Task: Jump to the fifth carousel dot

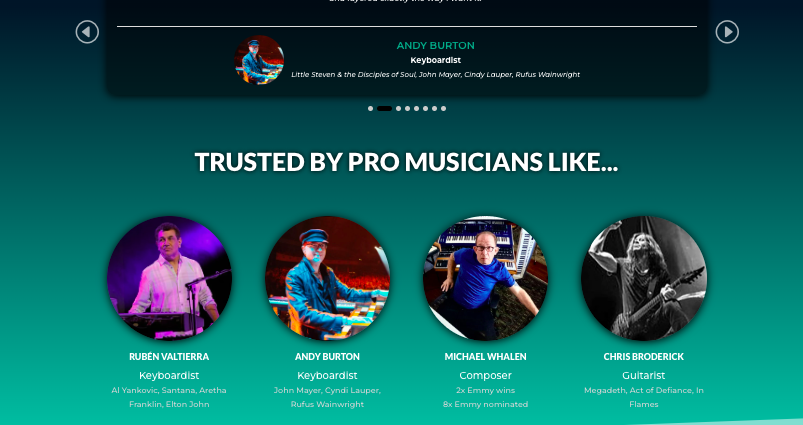Action: (416, 109)
